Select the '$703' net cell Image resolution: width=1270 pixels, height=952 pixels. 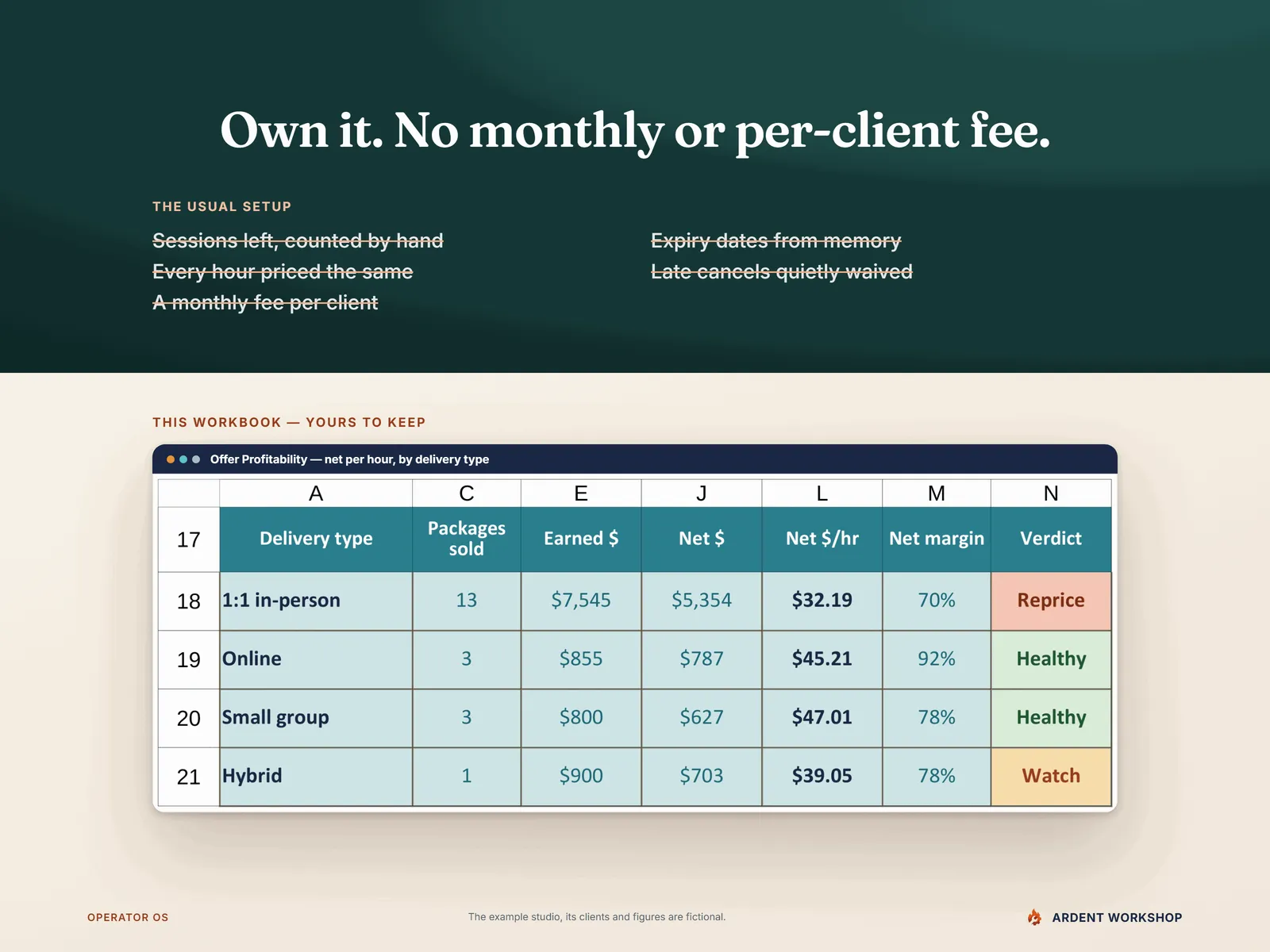[702, 777]
